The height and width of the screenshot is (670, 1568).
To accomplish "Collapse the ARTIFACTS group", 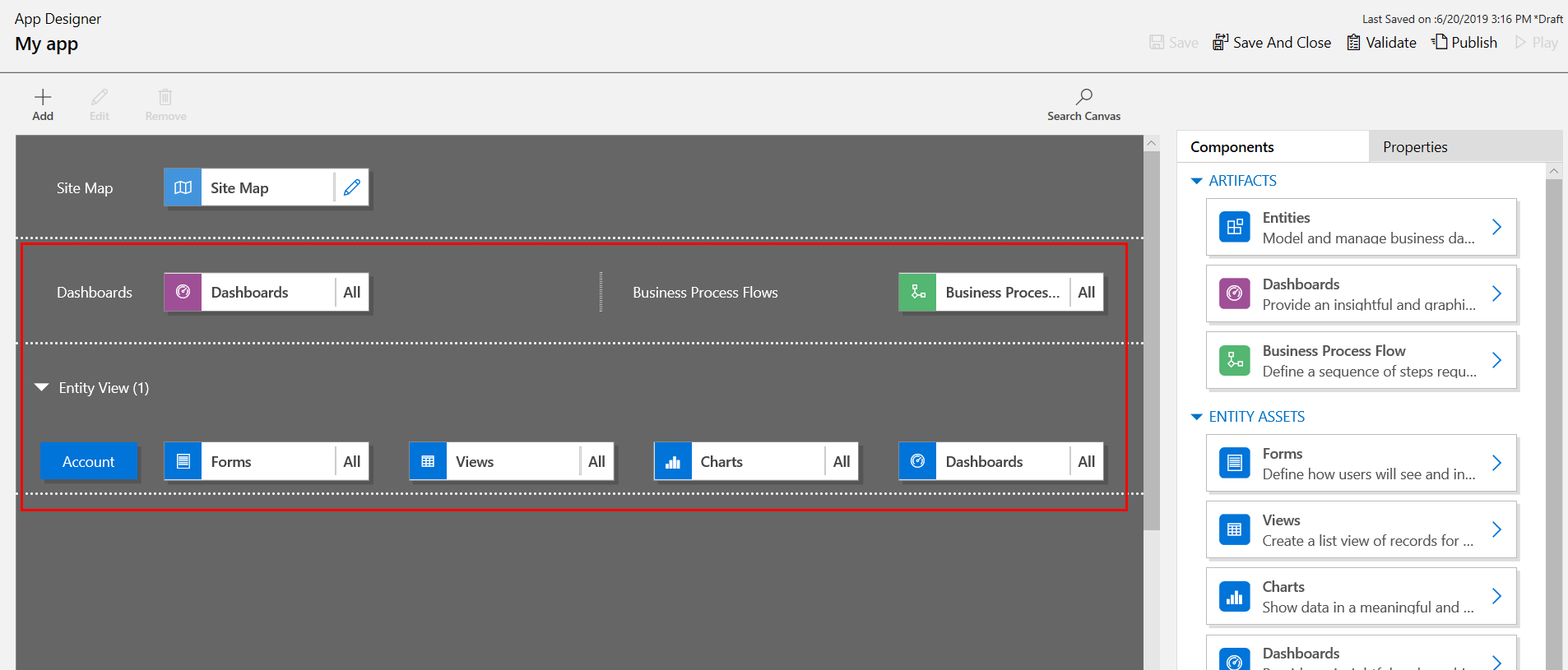I will pos(1197,181).
